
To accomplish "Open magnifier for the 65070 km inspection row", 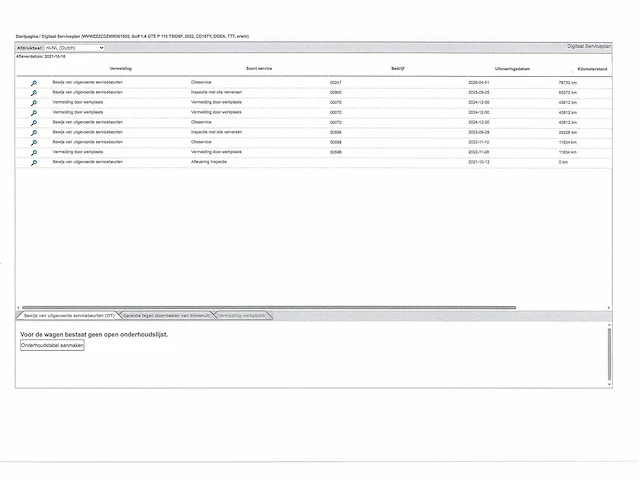I will click(x=34, y=93).
